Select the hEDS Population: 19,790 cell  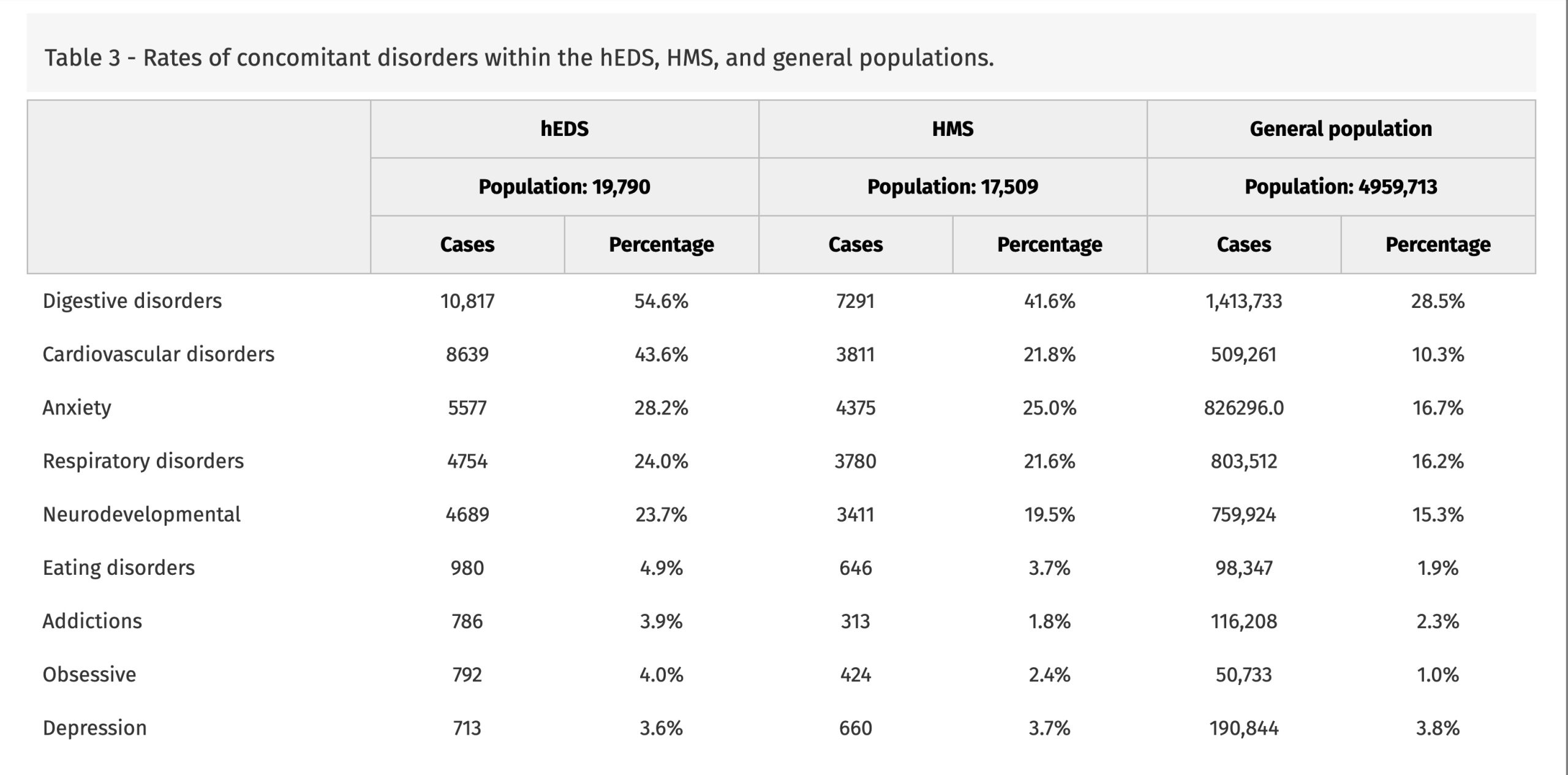[564, 187]
